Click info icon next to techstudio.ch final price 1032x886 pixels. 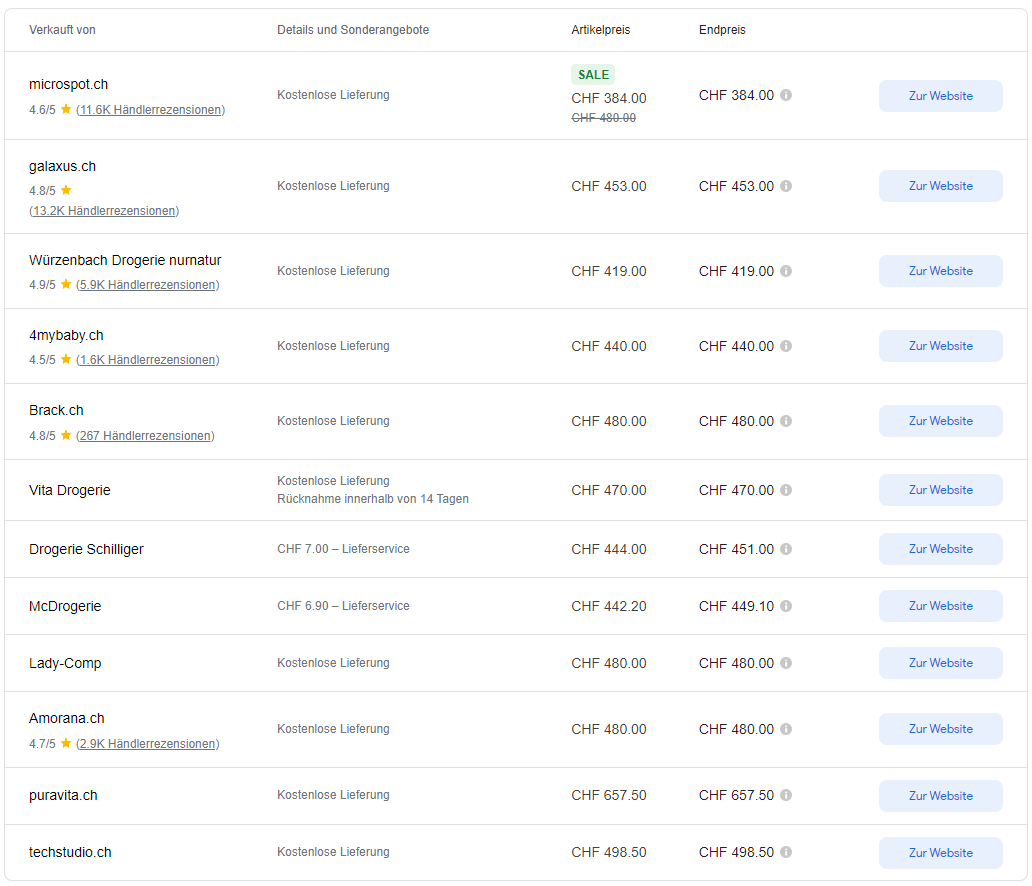(786, 853)
